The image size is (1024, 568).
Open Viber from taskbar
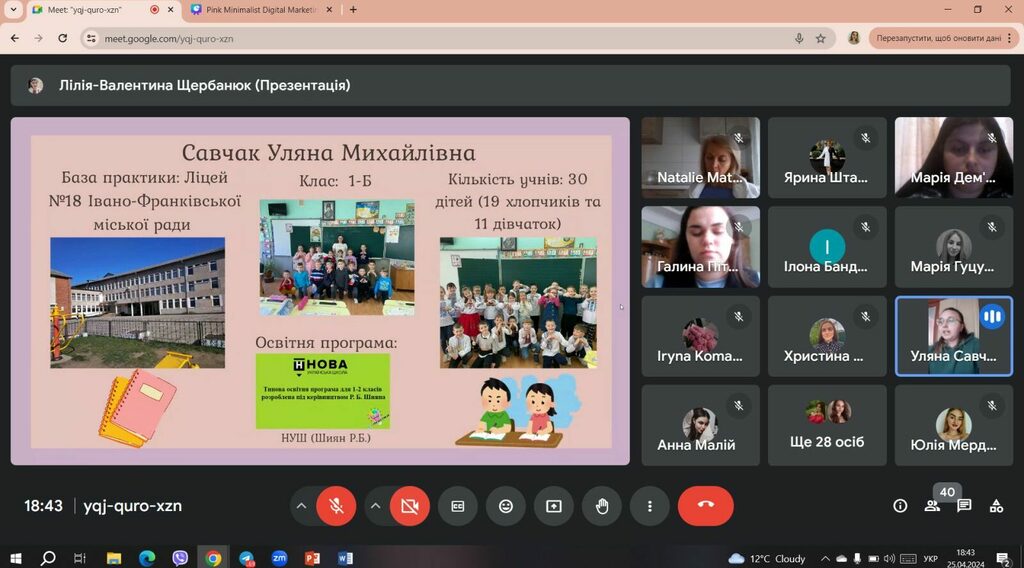pyautogui.click(x=180, y=558)
